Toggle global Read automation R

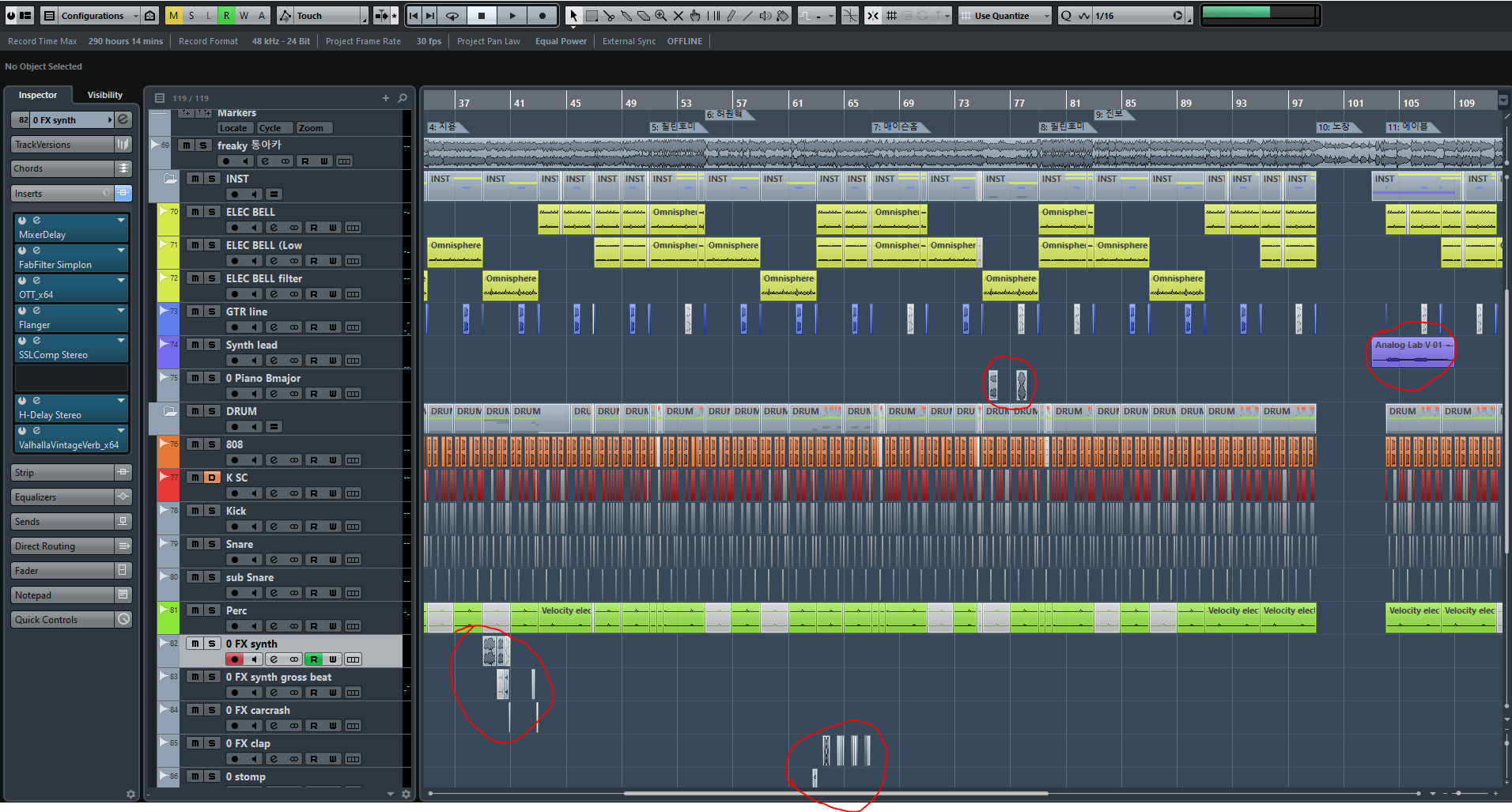point(226,16)
